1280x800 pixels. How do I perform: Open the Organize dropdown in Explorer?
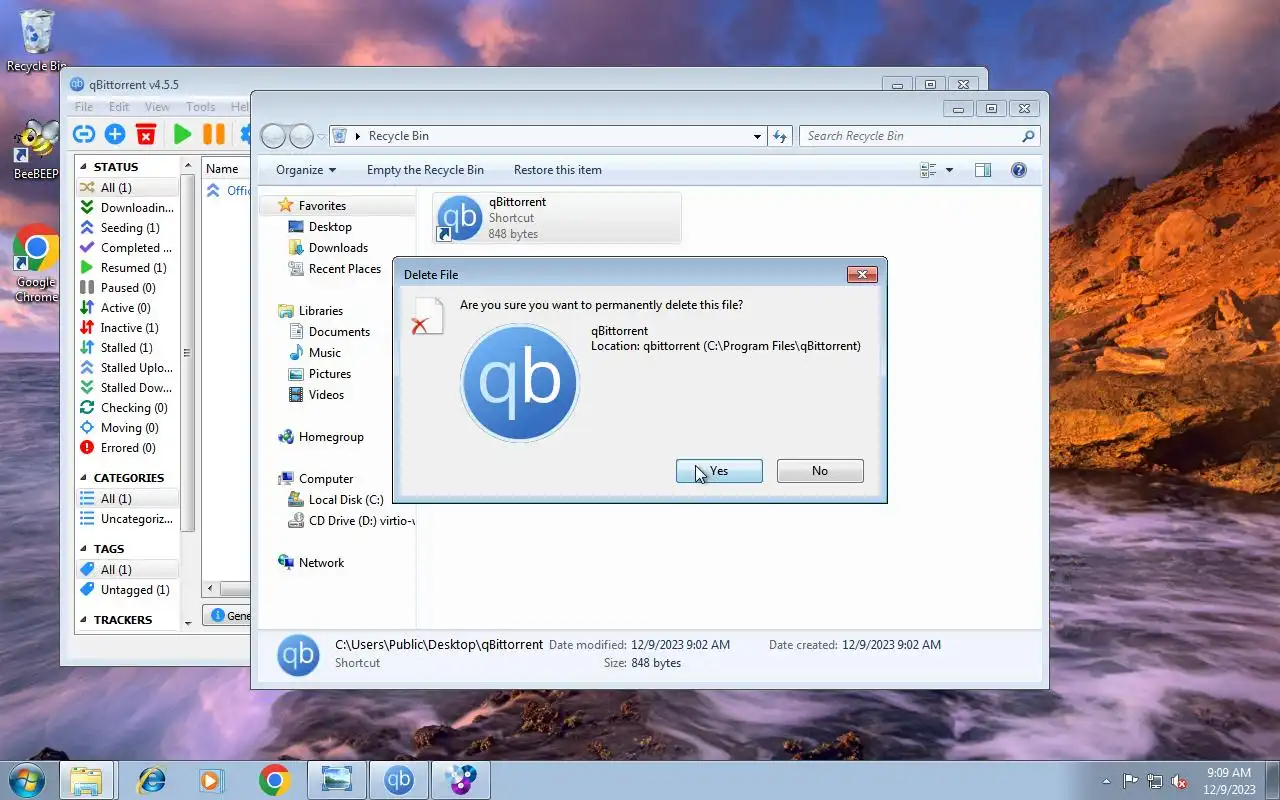[x=306, y=170]
